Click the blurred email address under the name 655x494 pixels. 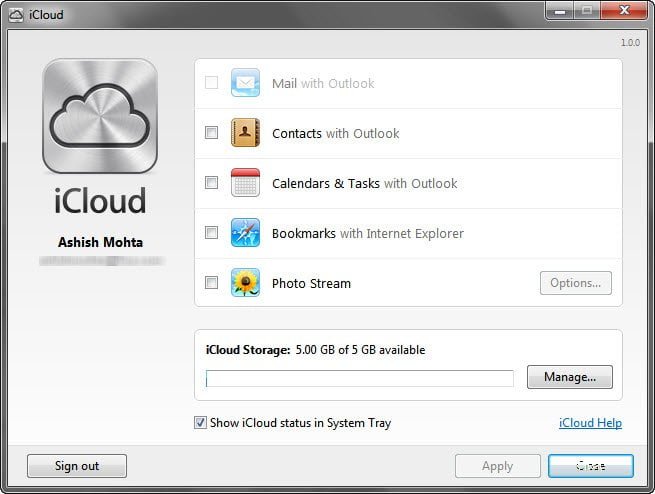coord(102,261)
